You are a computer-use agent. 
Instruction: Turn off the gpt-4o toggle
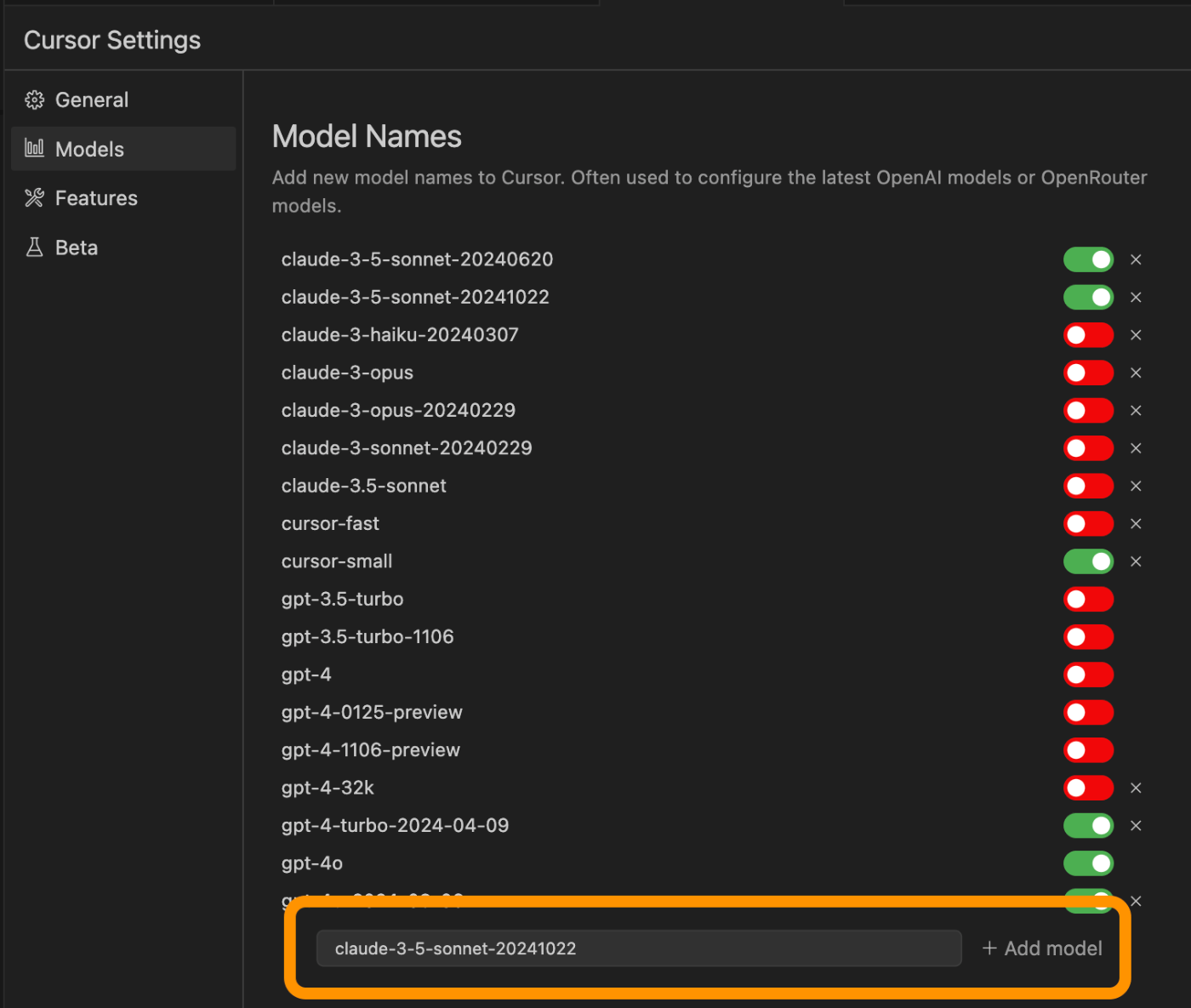(x=1088, y=863)
